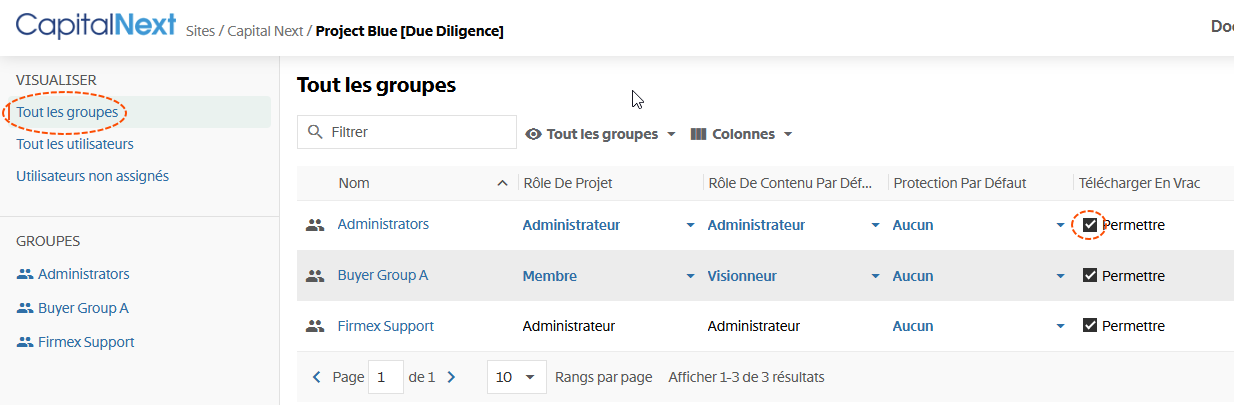Viewport: 1234px width, 405px height.
Task: Sort by Nom column header
Action: [x=354, y=183]
